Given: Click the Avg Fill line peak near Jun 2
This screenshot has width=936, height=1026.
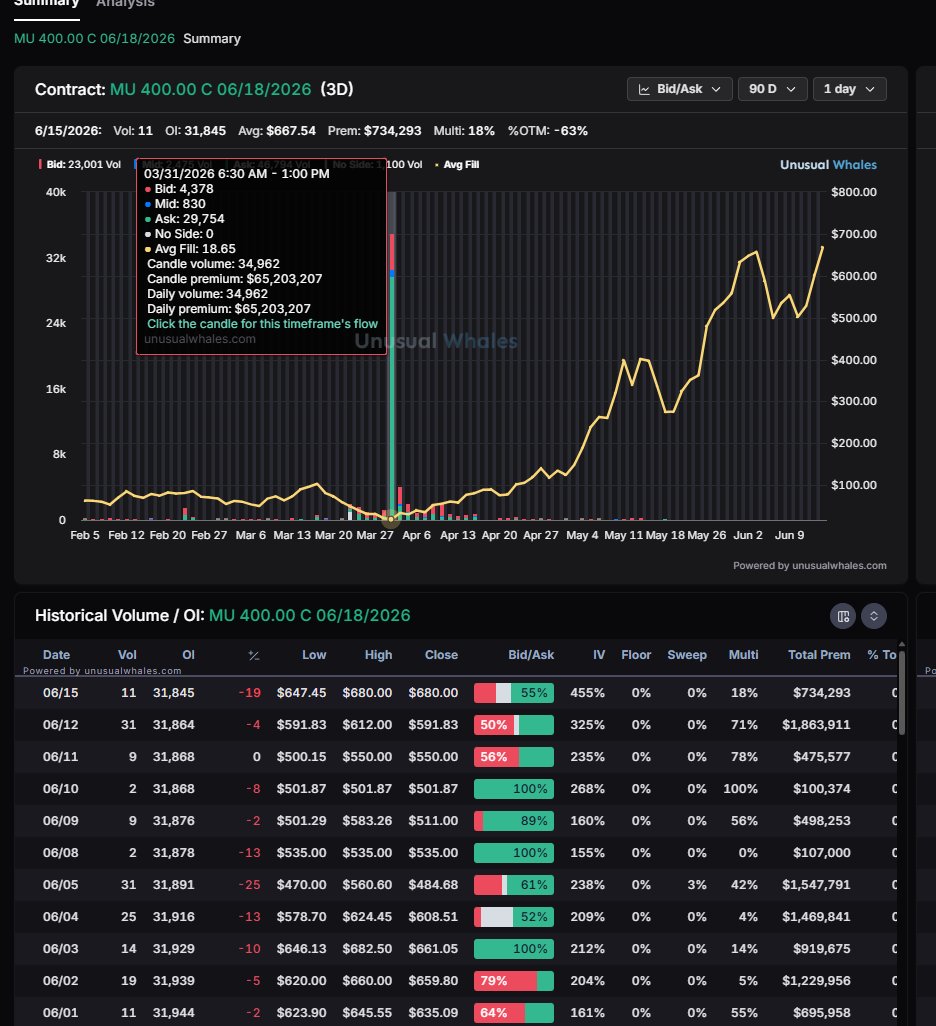Looking at the screenshot, I should coord(756,252).
